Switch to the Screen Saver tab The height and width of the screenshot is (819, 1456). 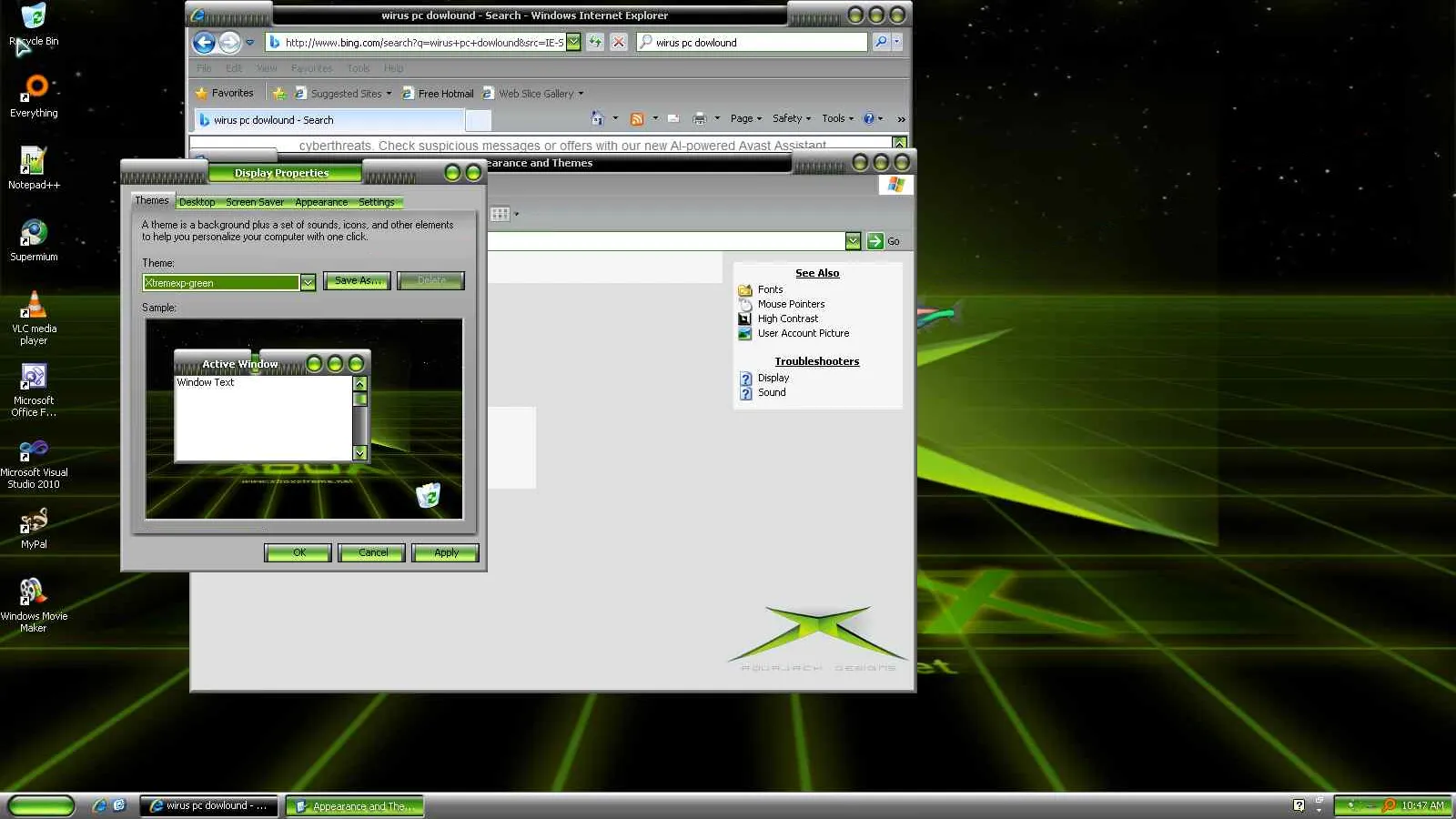255,202
